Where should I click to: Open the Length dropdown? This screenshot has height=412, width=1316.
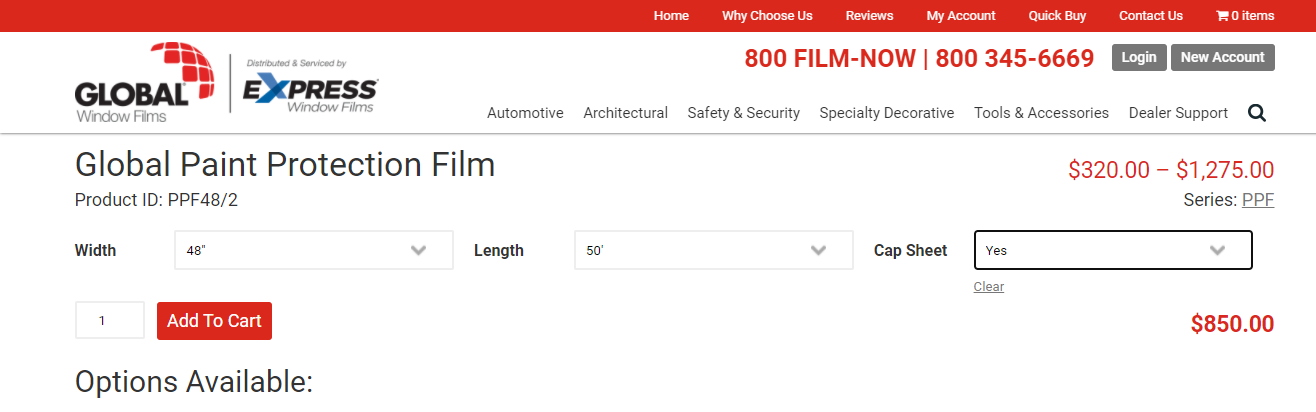[713, 250]
